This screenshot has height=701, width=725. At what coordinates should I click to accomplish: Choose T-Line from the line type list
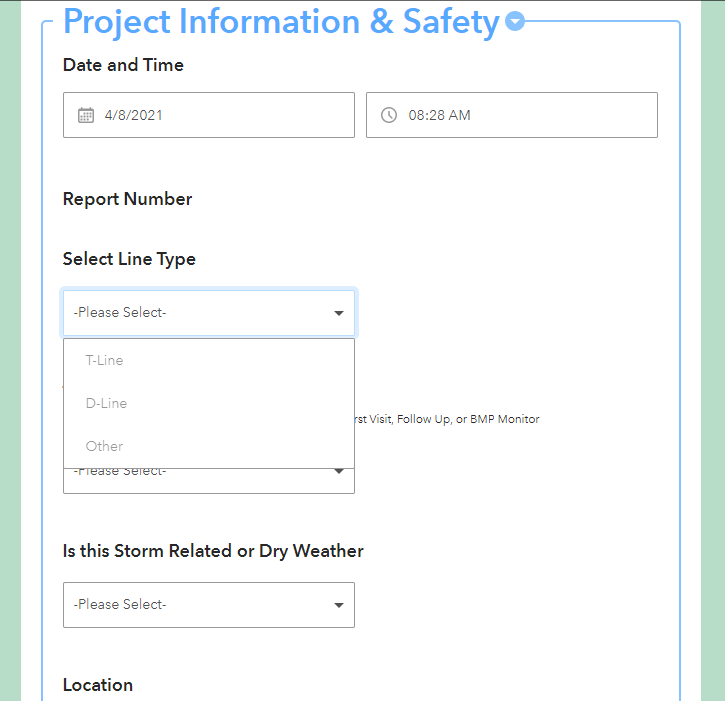[105, 360]
